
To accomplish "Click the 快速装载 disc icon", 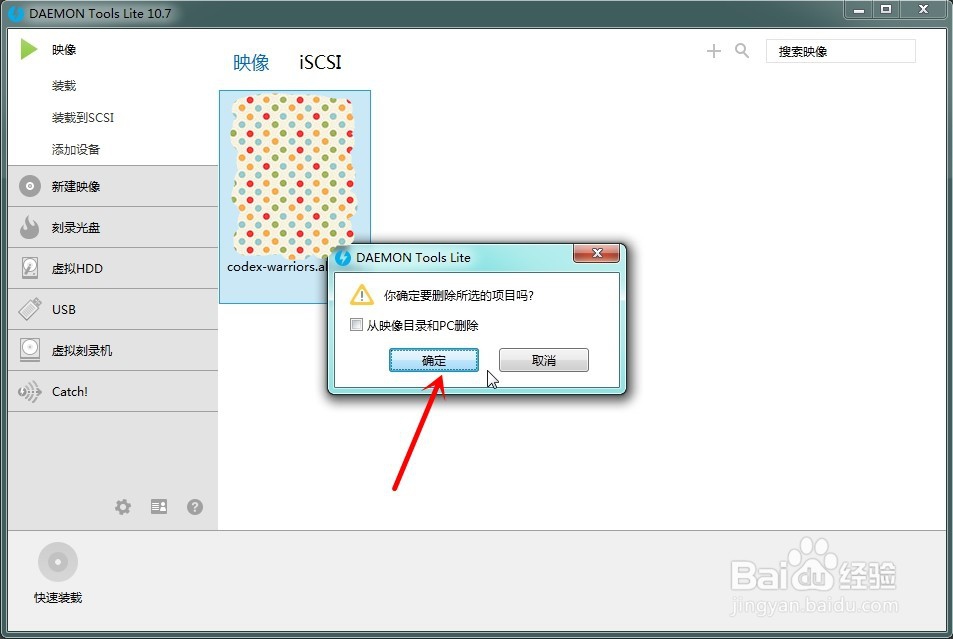I will (58, 562).
